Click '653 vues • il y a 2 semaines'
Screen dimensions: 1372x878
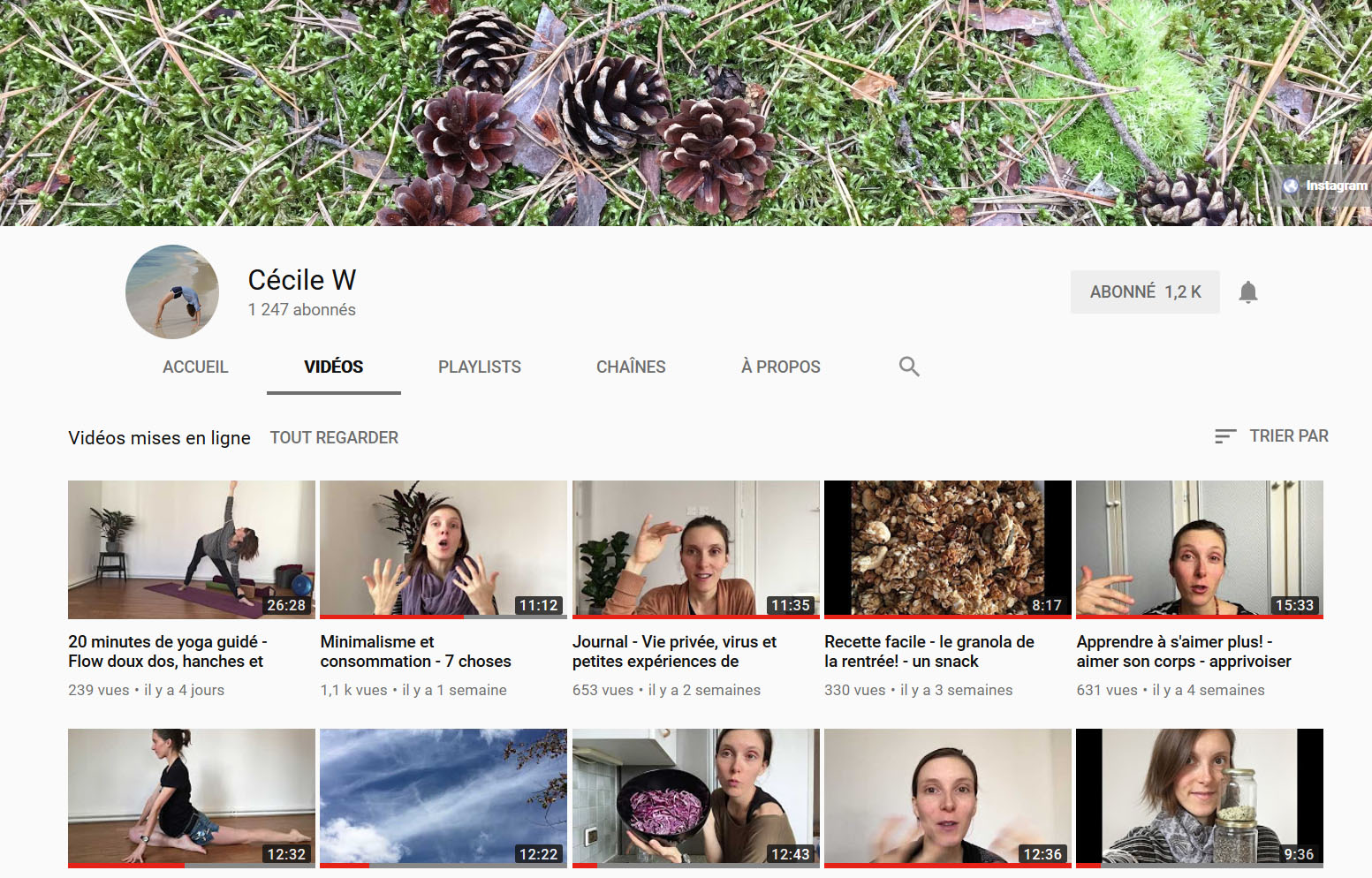coord(666,690)
